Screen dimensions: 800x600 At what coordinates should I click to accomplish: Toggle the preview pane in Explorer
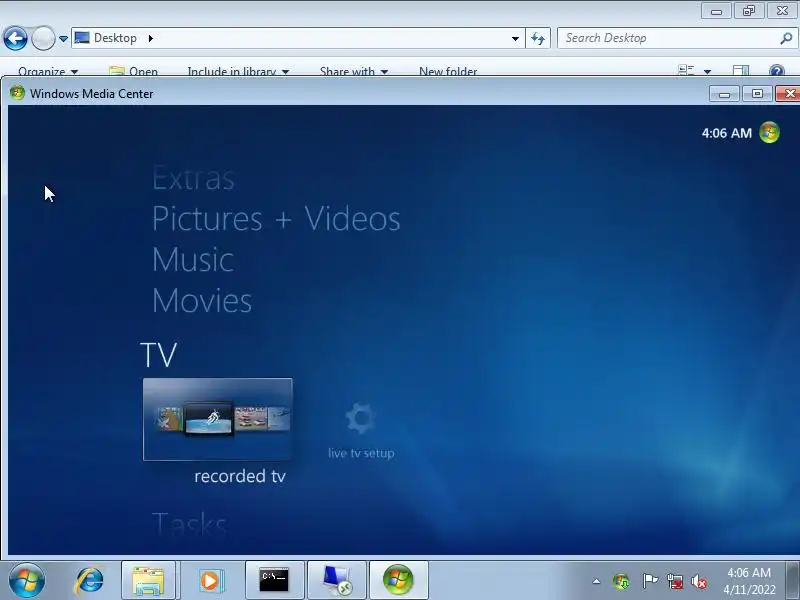[741, 70]
